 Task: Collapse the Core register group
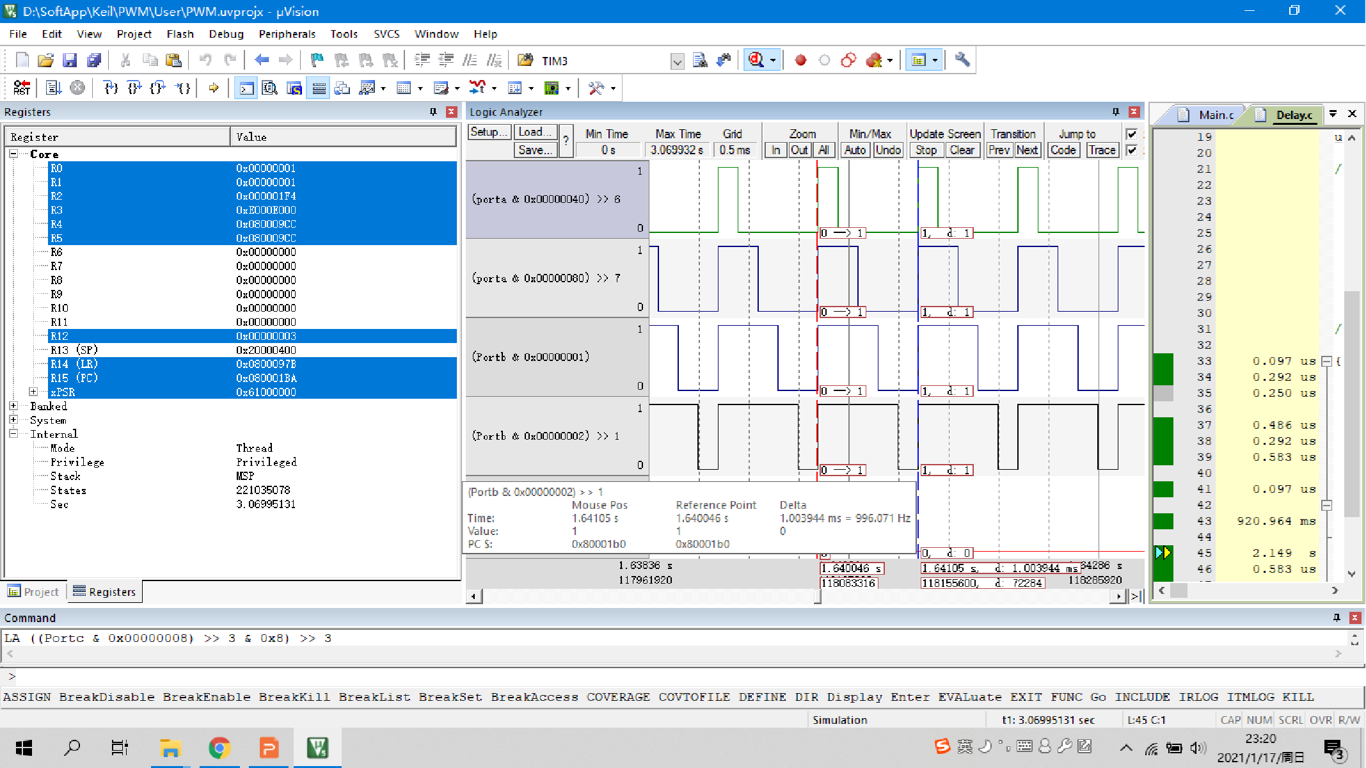point(12,154)
